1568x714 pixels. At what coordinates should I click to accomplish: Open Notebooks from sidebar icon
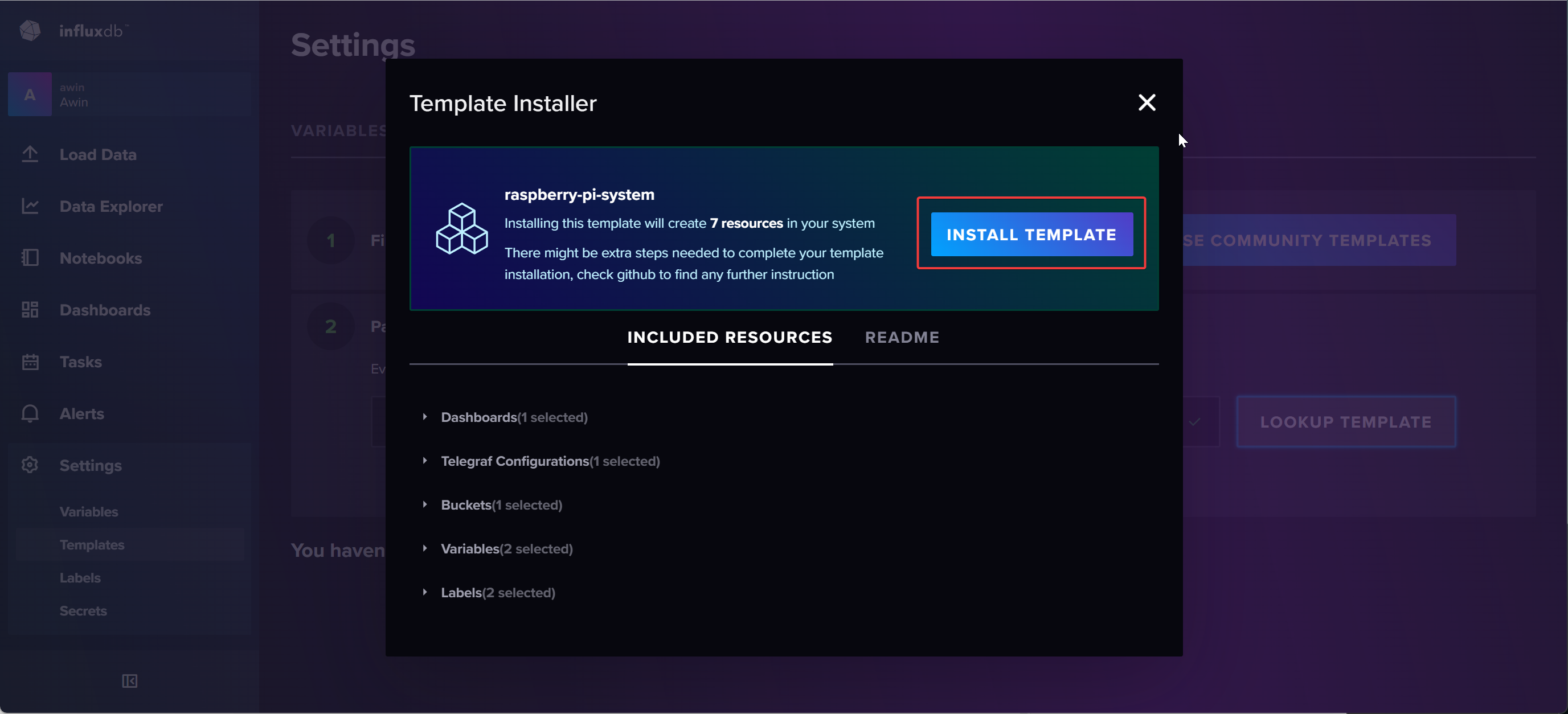30,258
